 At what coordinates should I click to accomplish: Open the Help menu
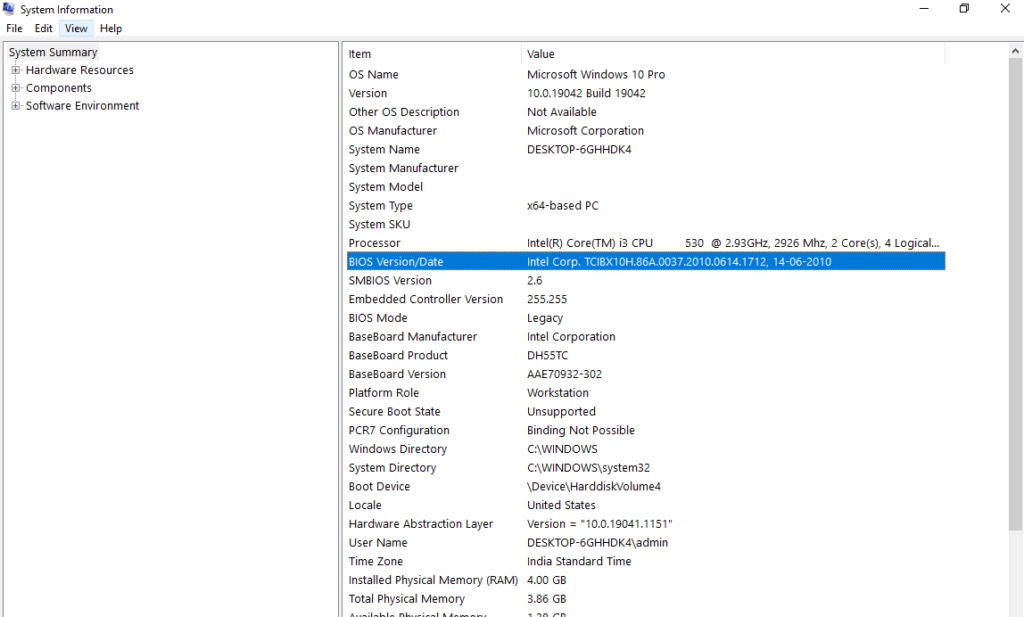[x=111, y=29]
